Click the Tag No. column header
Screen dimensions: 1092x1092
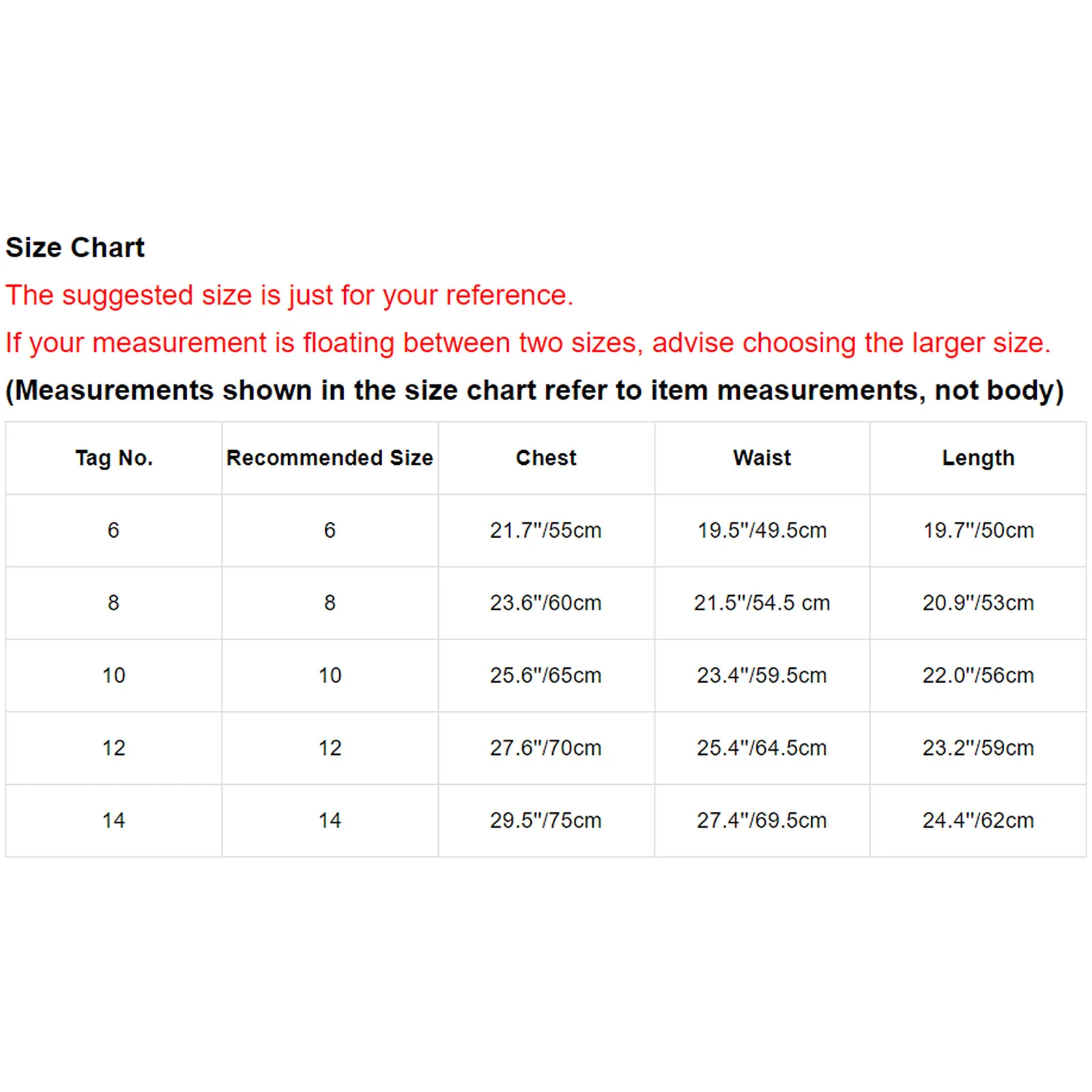point(113,458)
